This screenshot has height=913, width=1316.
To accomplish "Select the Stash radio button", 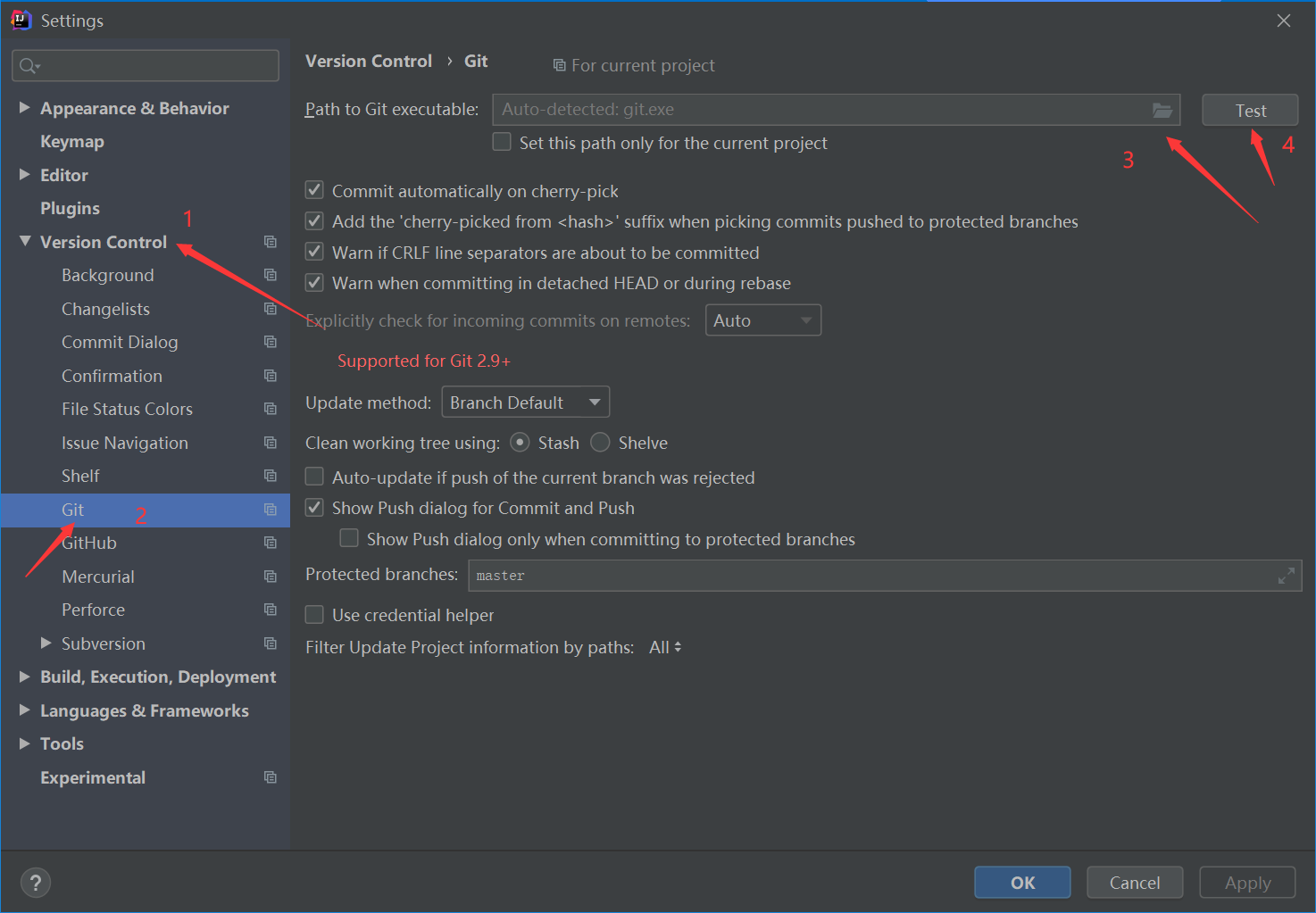I will coord(520,443).
